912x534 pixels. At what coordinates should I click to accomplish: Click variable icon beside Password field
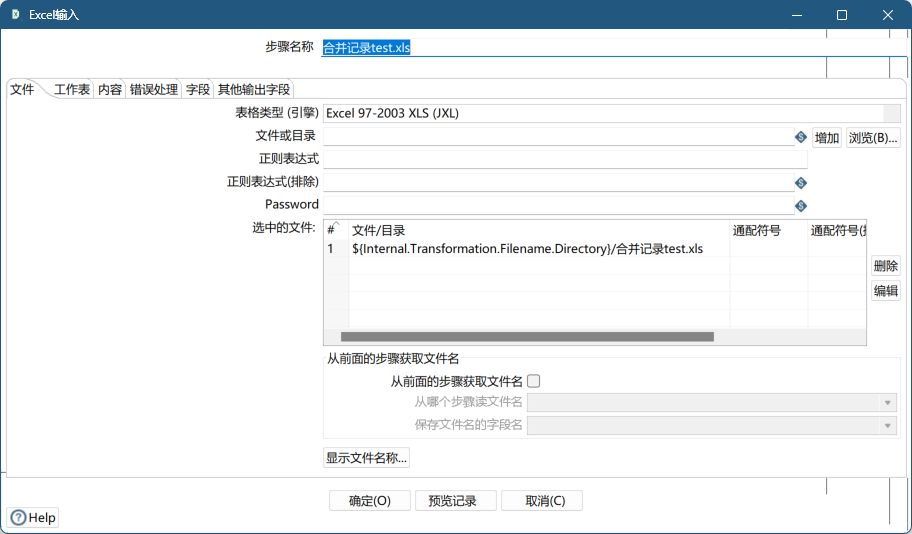click(800, 206)
